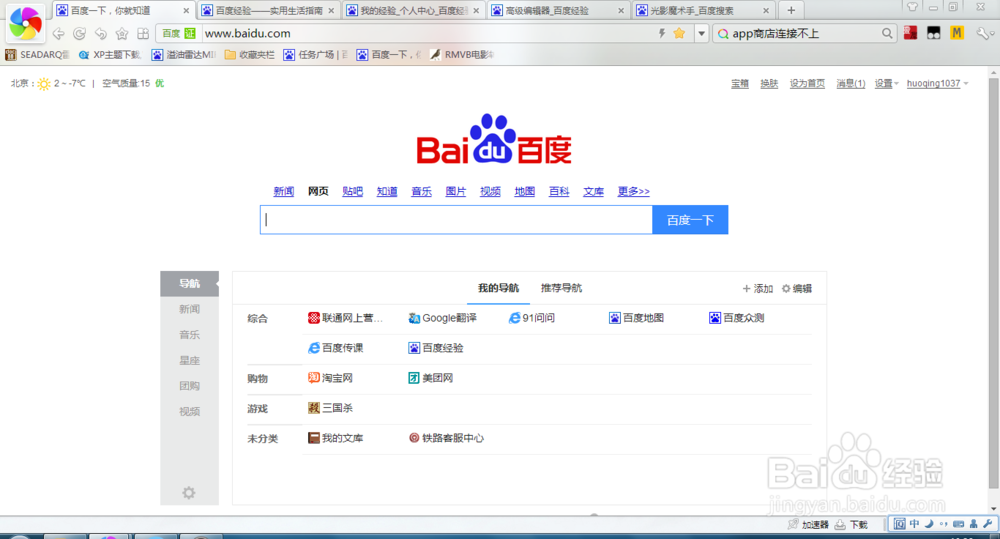
Task: Open the wrench tools menu
Action: pos(985,33)
